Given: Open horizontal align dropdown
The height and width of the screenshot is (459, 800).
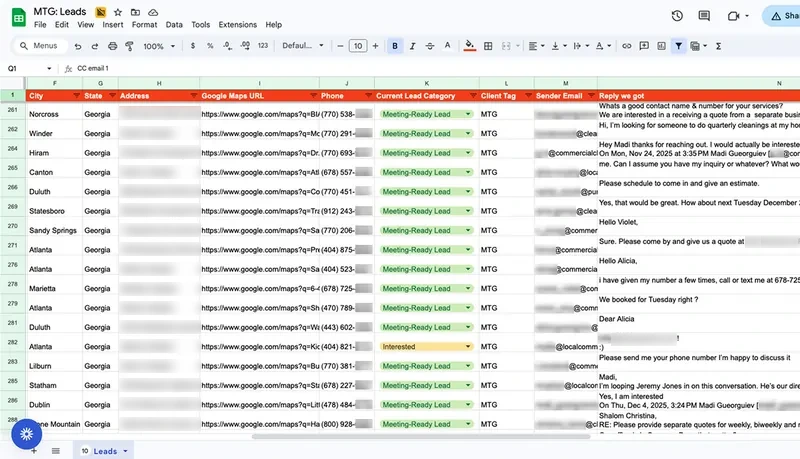Looking at the screenshot, I should (x=536, y=46).
